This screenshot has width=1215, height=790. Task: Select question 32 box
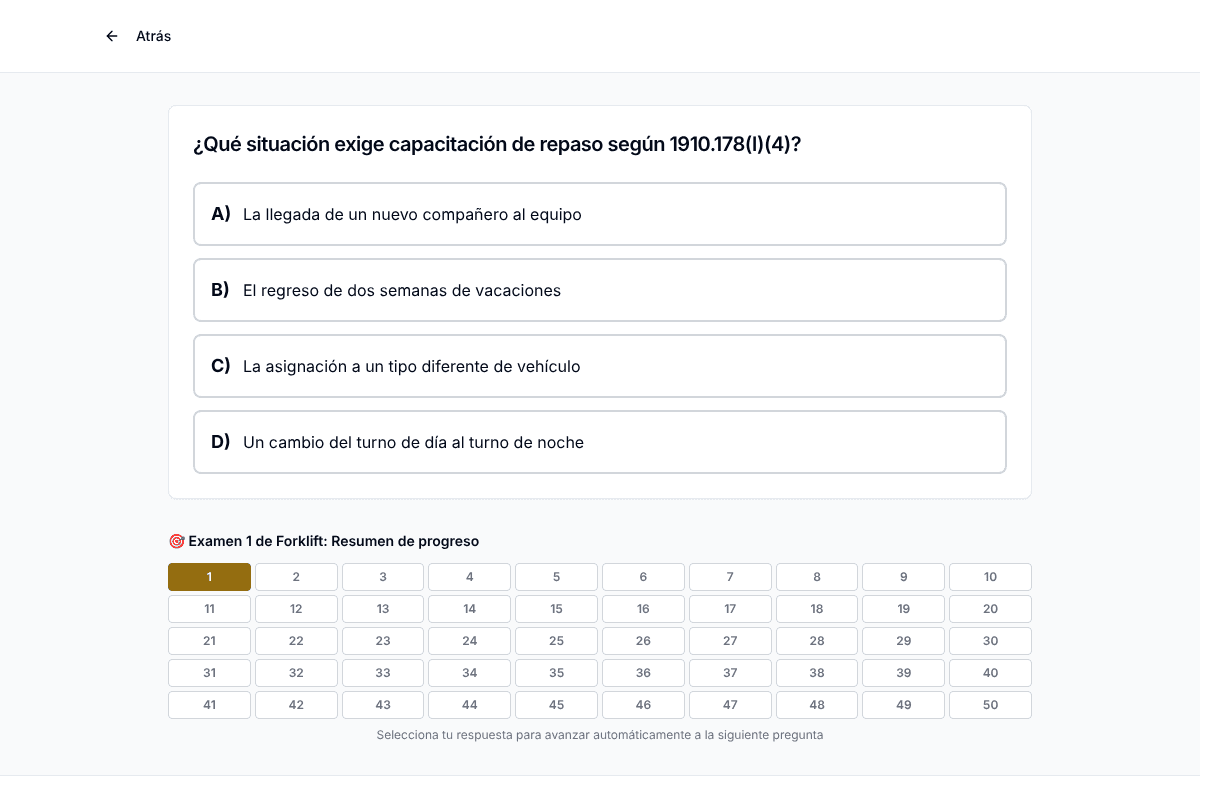tap(296, 673)
